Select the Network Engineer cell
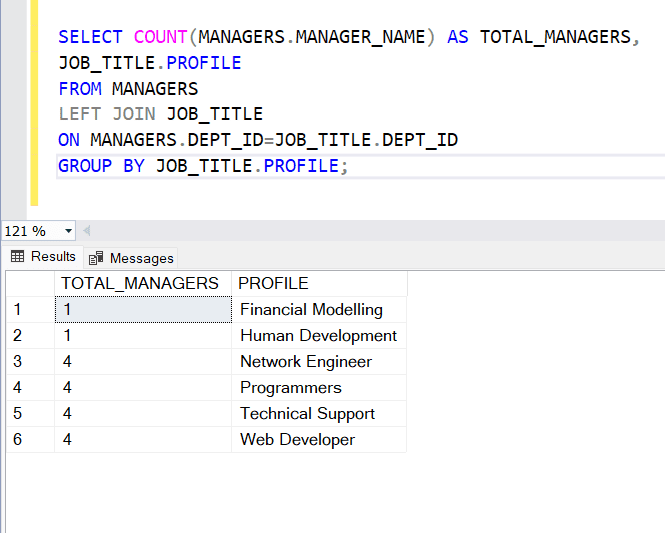Screen dimensions: 665x533 click(x=319, y=362)
